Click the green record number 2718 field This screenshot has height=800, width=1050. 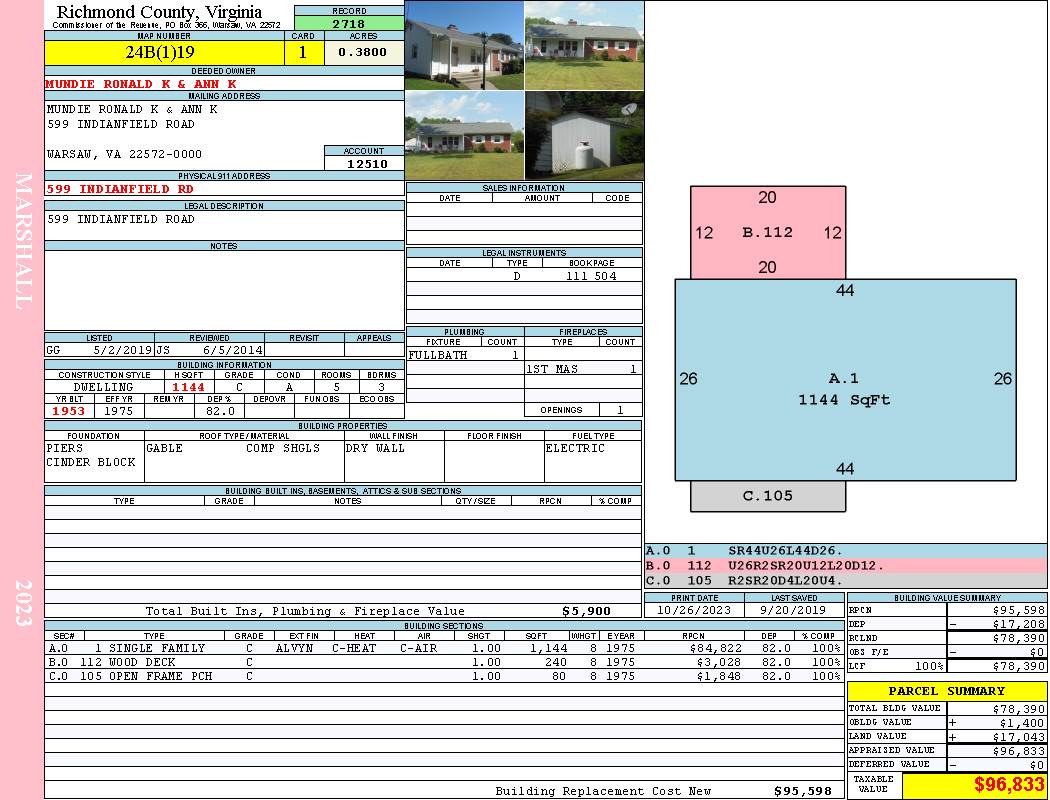click(349, 23)
